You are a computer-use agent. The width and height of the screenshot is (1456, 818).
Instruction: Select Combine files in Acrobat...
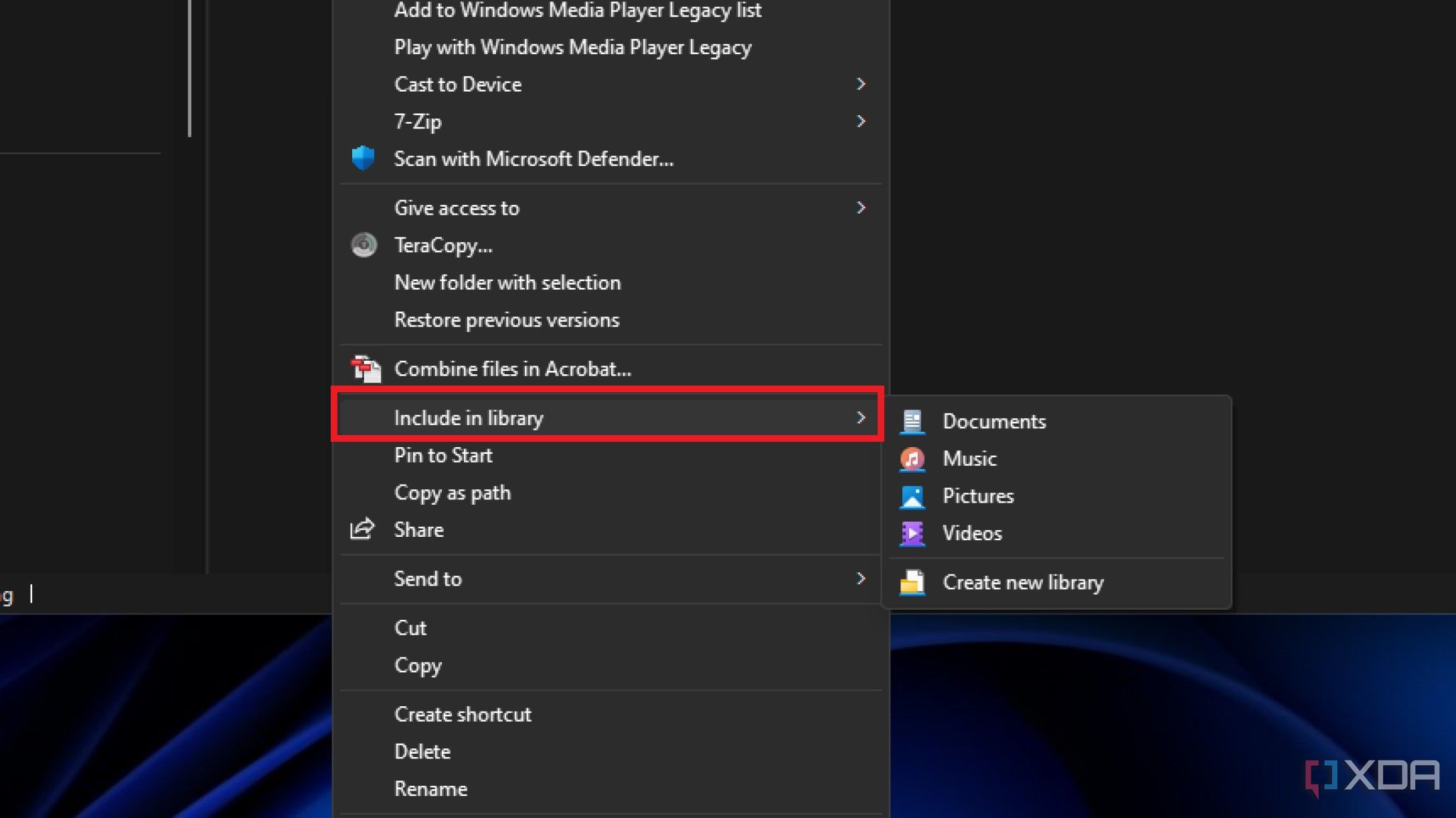point(611,369)
